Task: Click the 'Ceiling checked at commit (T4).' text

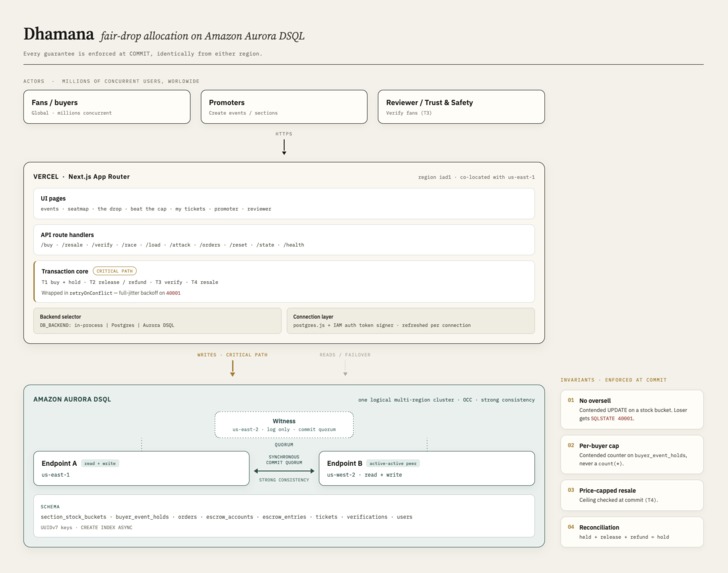Action: tap(618, 500)
